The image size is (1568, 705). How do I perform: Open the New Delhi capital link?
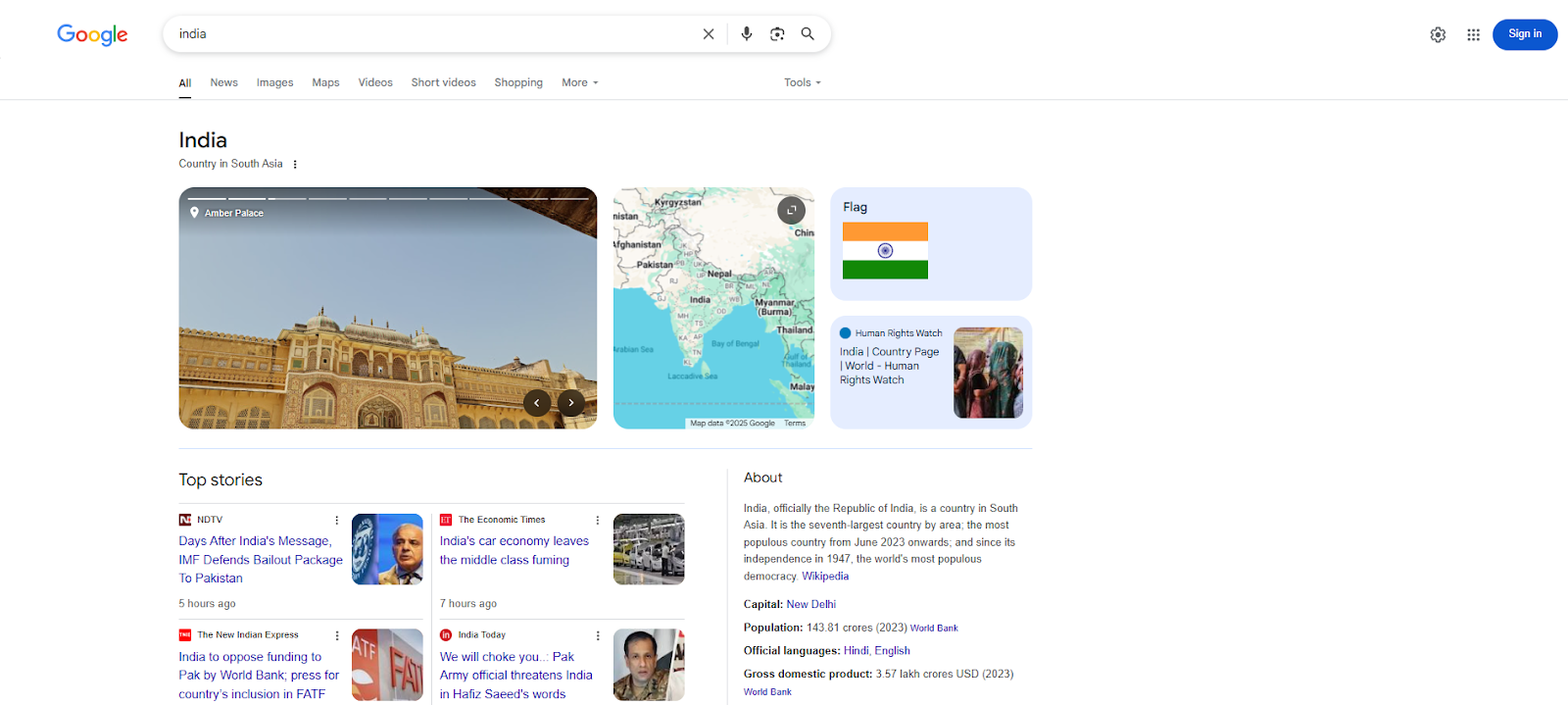coord(811,605)
